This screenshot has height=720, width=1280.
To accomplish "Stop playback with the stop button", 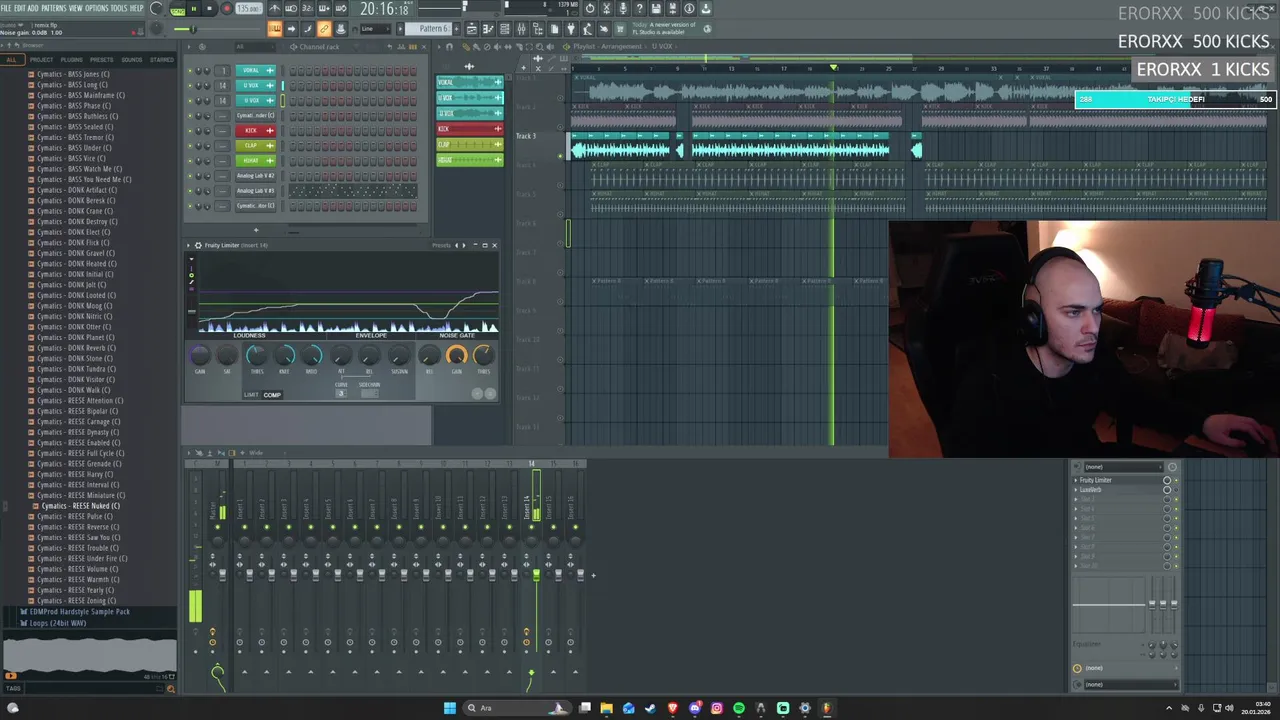I will (x=209, y=9).
